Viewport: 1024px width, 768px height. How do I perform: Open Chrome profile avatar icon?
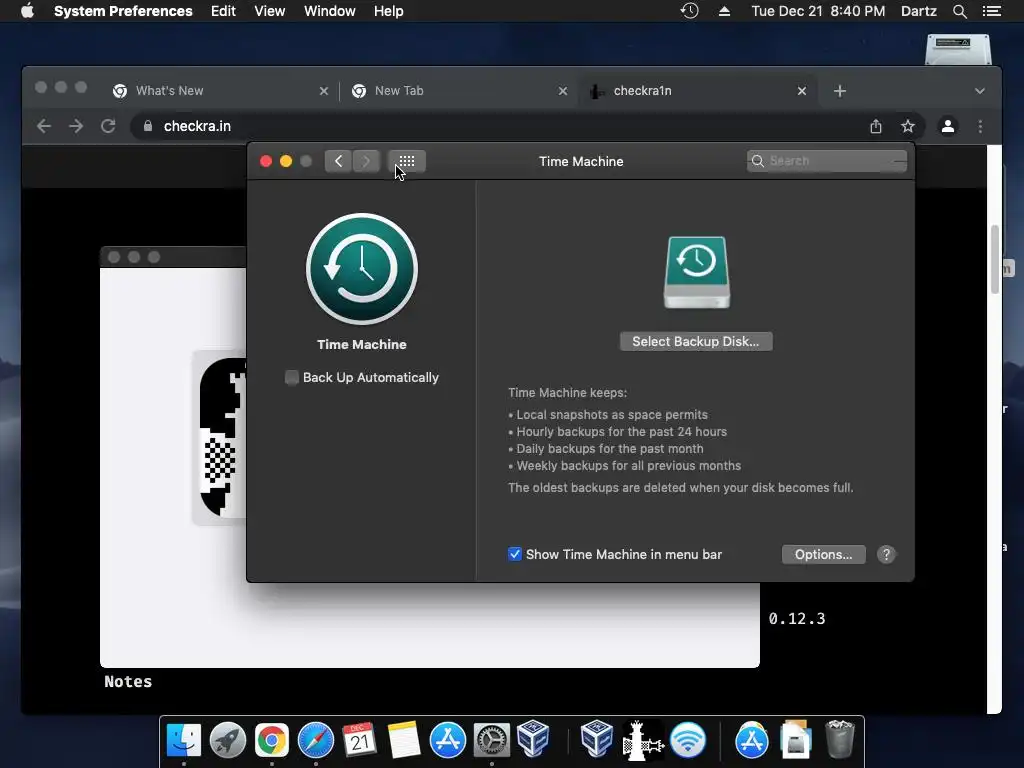click(948, 126)
